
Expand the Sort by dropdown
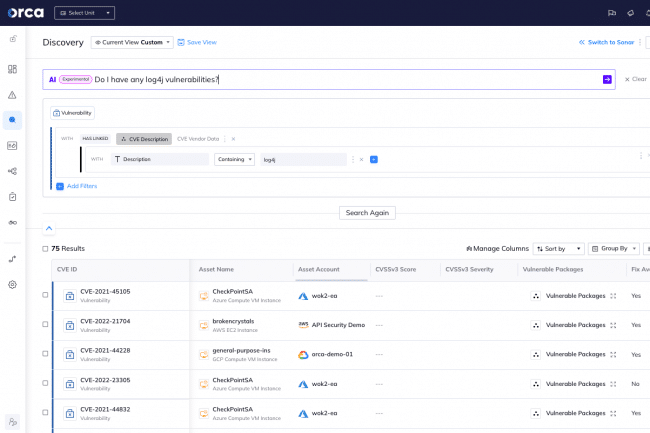pyautogui.click(x=558, y=248)
